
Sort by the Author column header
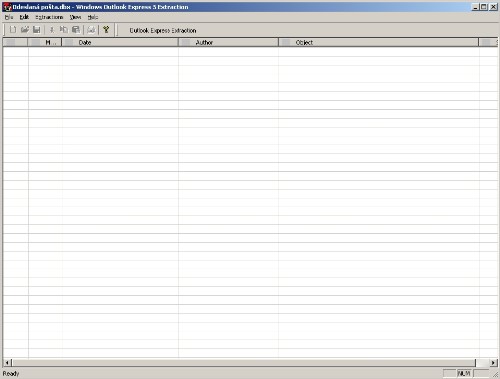coord(228,42)
